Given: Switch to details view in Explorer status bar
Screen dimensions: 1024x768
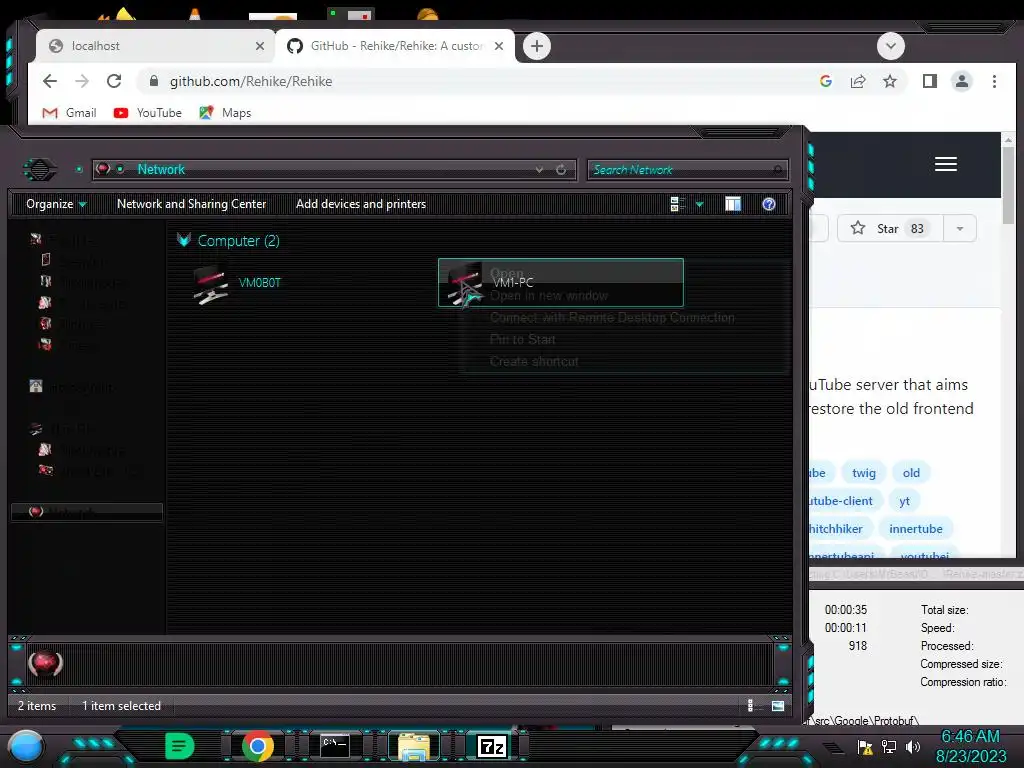Looking at the screenshot, I should pyautogui.click(x=751, y=705).
